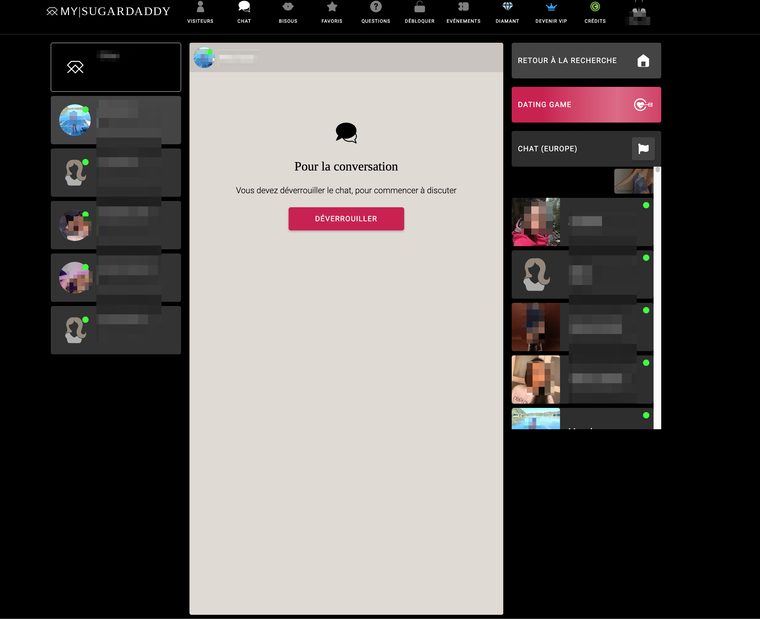Click the small photo thumbnail under Chat (Europe)
760x619 pixels.
[x=633, y=181]
